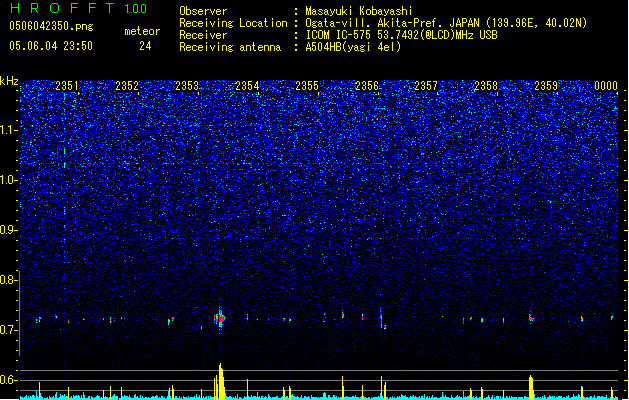Click the meteor count value 24
The image size is (629, 400).
[x=145, y=46]
